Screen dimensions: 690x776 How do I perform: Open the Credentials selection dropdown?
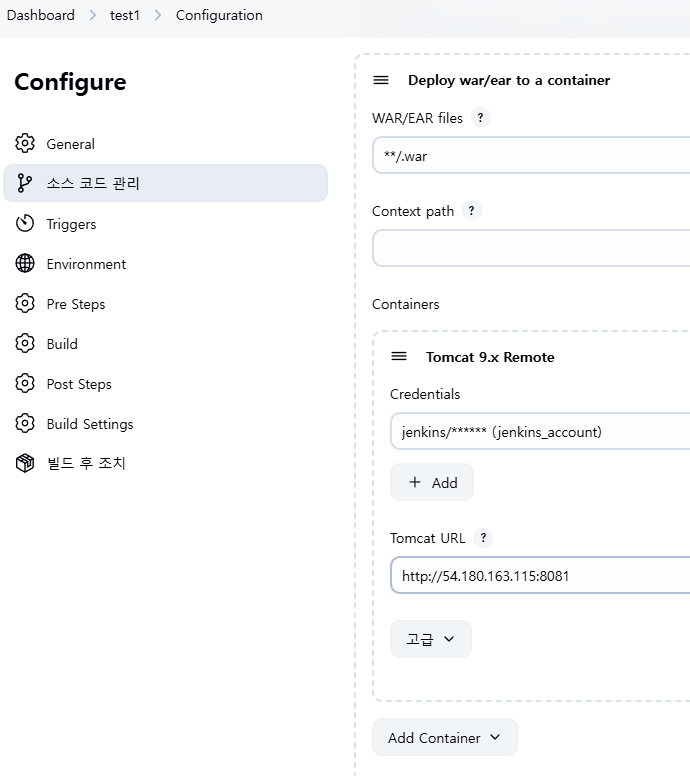click(540, 432)
